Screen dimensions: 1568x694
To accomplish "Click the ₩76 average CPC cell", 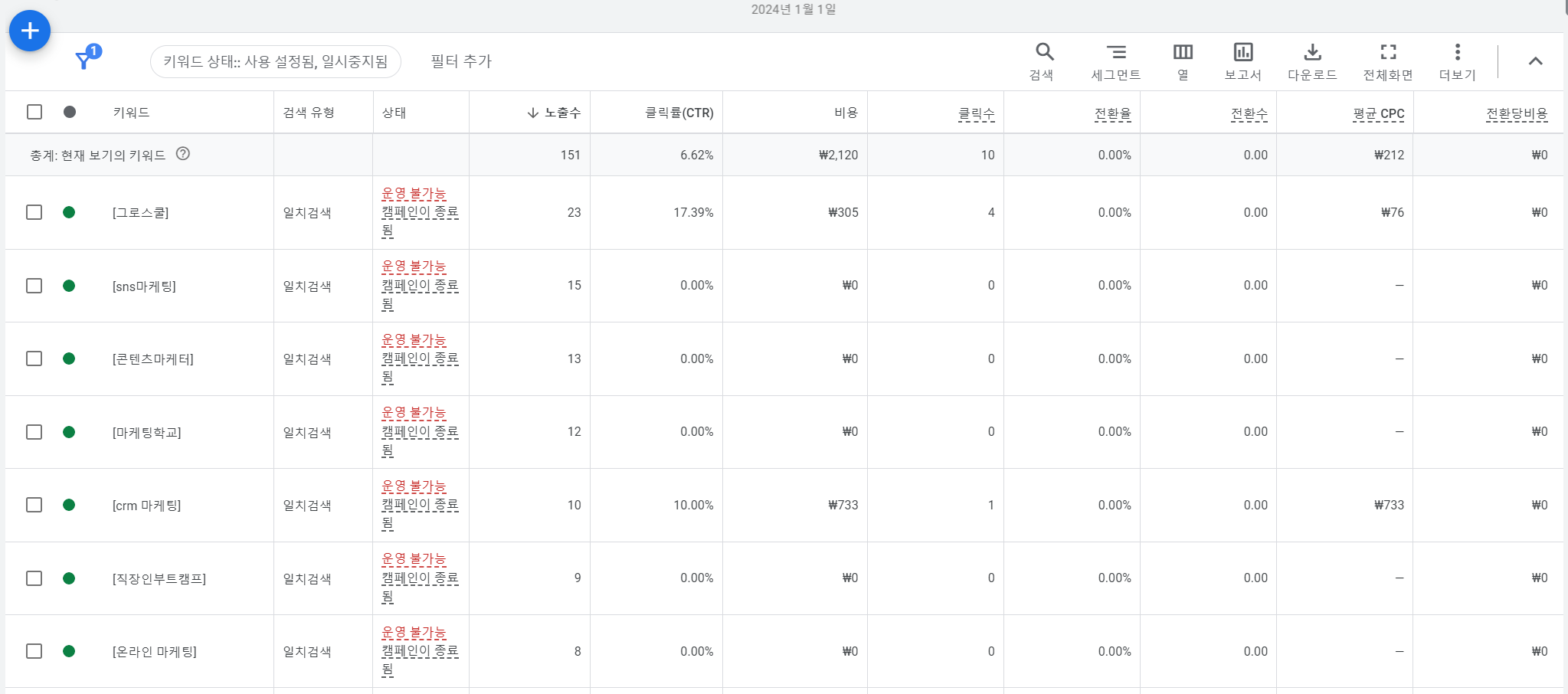I will (1393, 212).
